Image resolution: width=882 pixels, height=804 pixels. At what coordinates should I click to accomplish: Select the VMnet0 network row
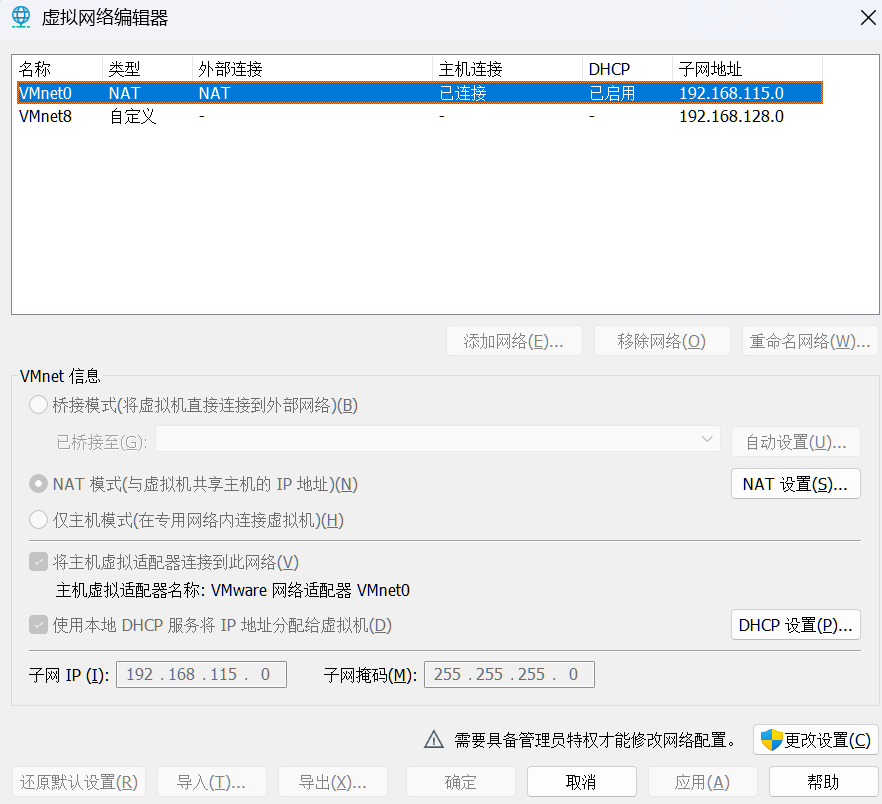coord(420,93)
